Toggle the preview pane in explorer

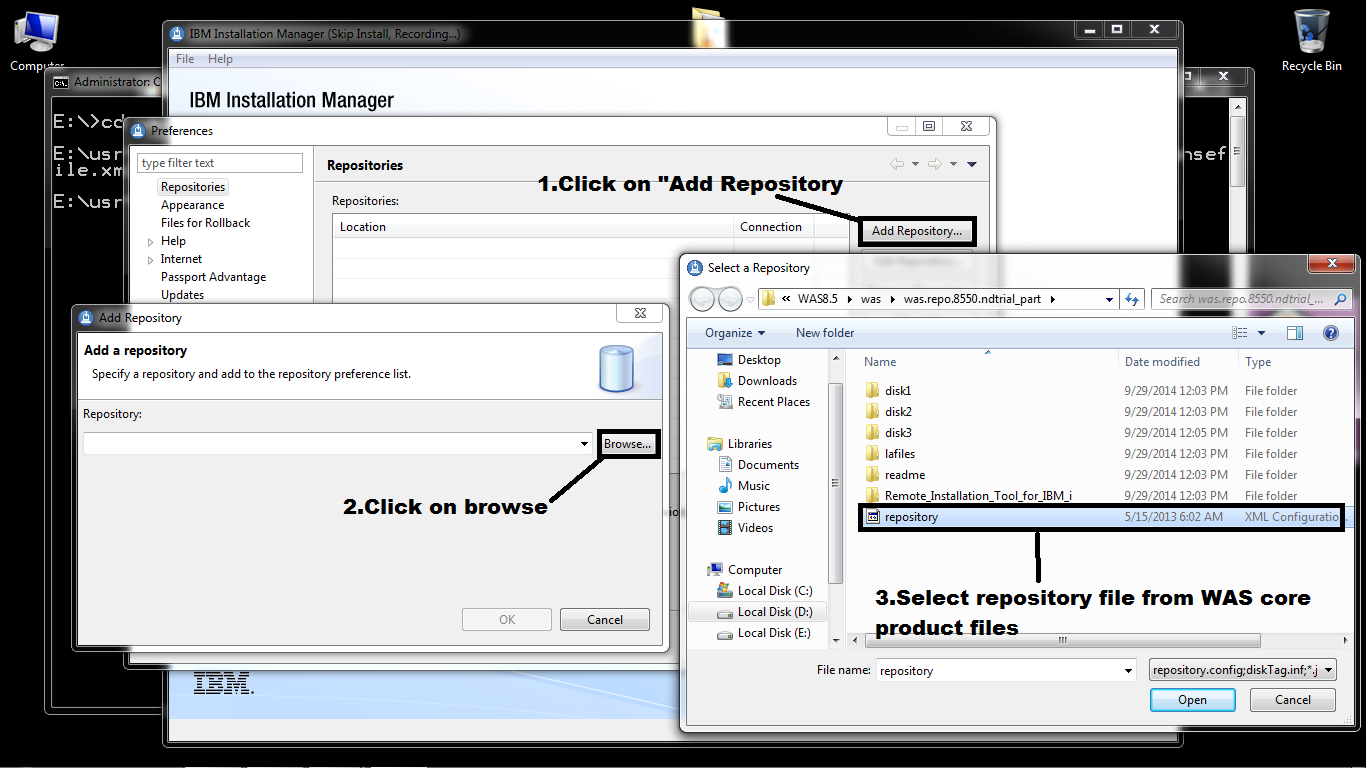coord(1295,333)
